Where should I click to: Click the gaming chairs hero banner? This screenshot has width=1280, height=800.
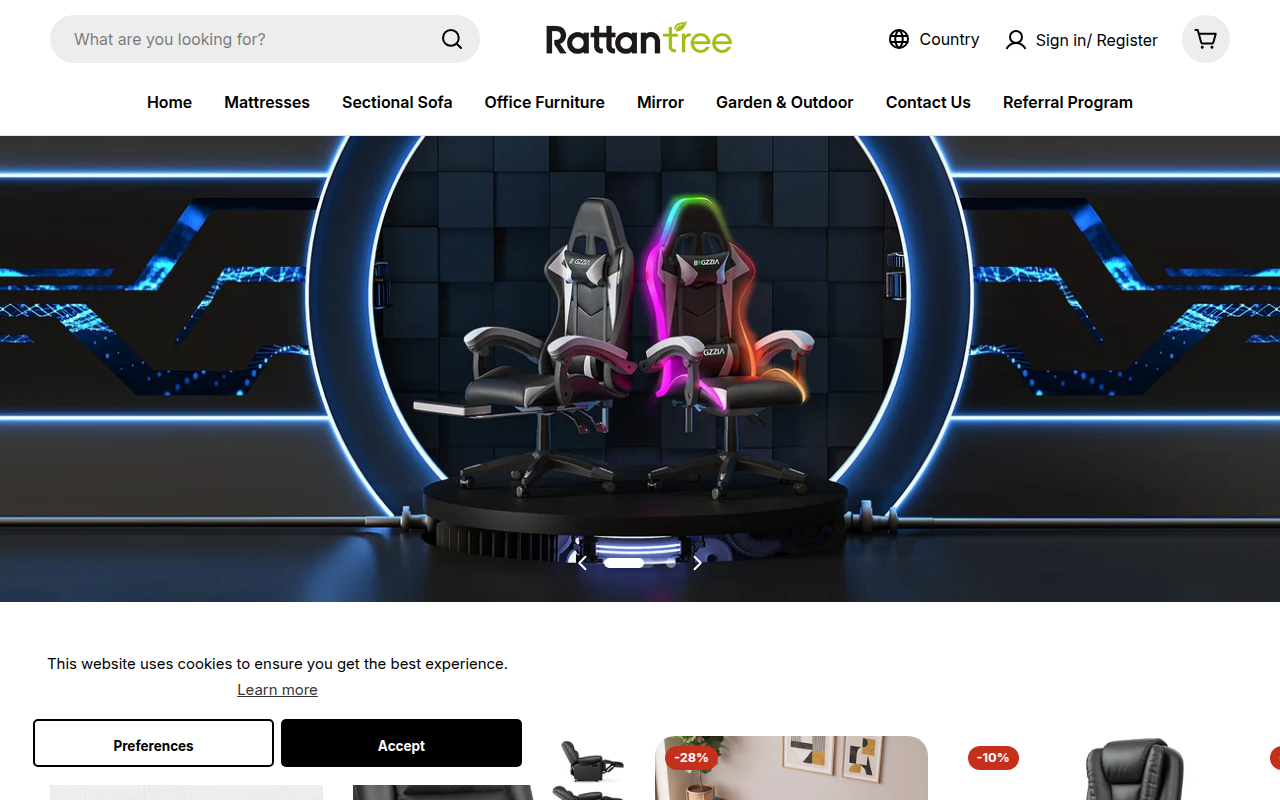click(640, 368)
